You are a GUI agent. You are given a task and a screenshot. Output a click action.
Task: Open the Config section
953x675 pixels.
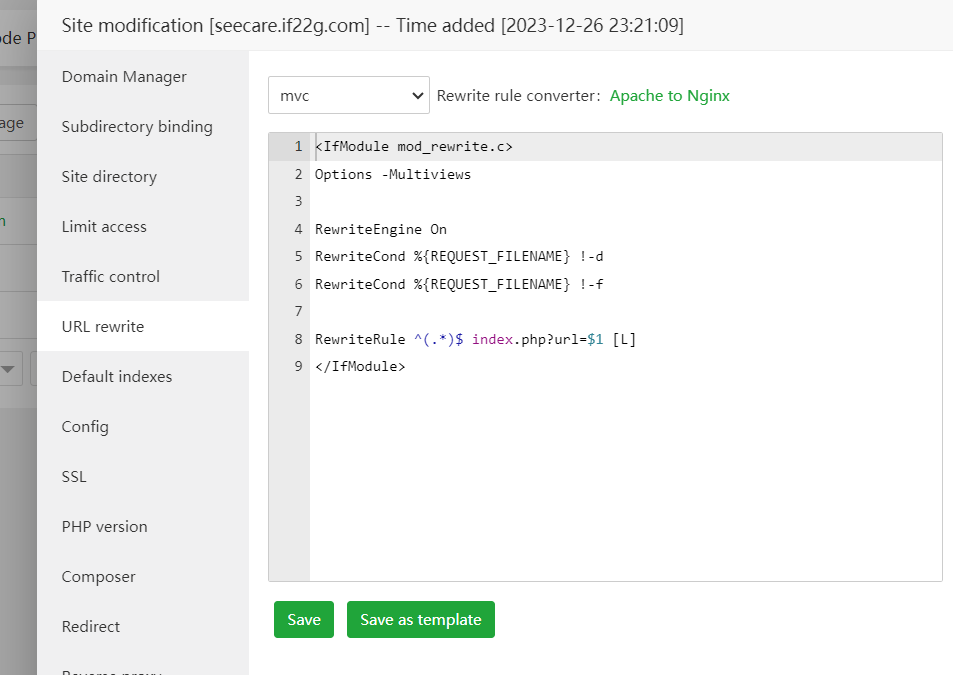pyautogui.click(x=85, y=427)
